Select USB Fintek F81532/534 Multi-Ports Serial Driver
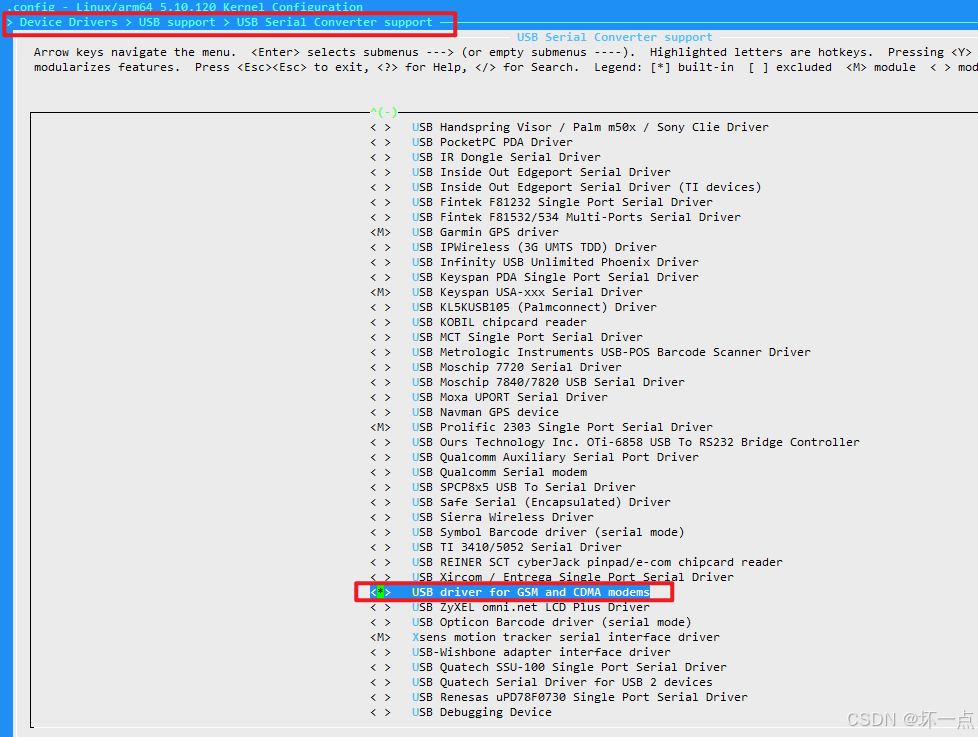Viewport: 978px width, 737px height. (576, 217)
